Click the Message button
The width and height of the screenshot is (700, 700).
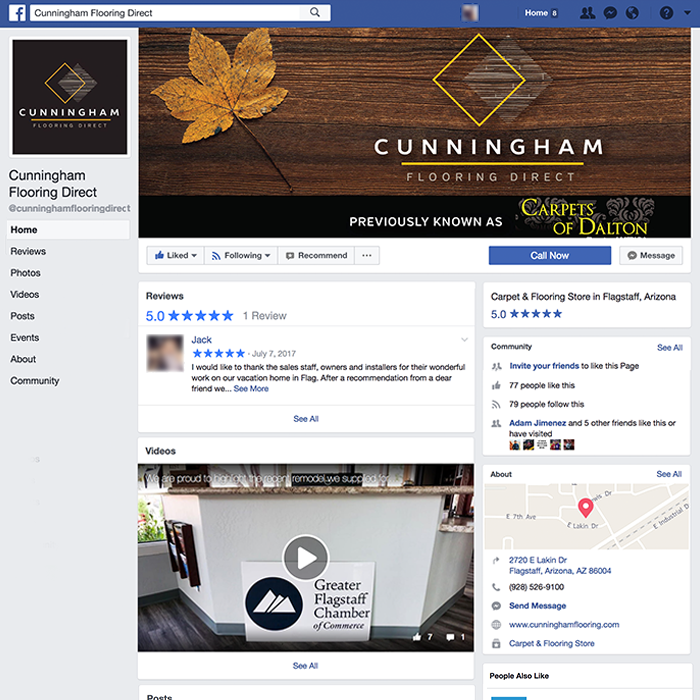651,255
